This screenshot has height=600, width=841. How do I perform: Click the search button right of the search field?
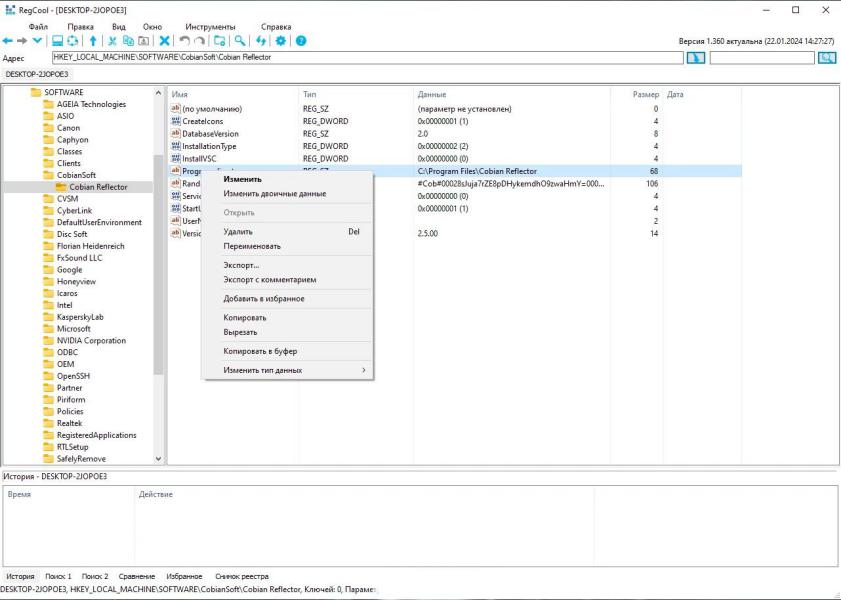pyautogui.click(x=827, y=58)
